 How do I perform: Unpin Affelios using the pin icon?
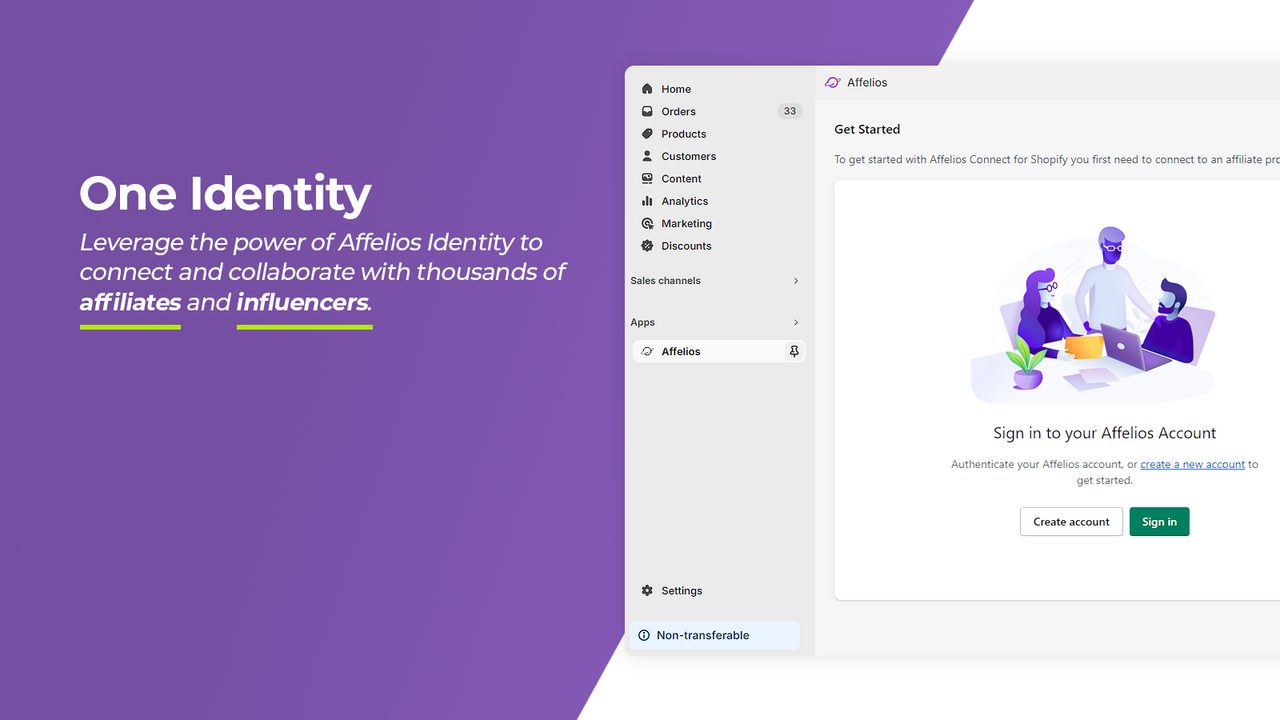tap(794, 351)
